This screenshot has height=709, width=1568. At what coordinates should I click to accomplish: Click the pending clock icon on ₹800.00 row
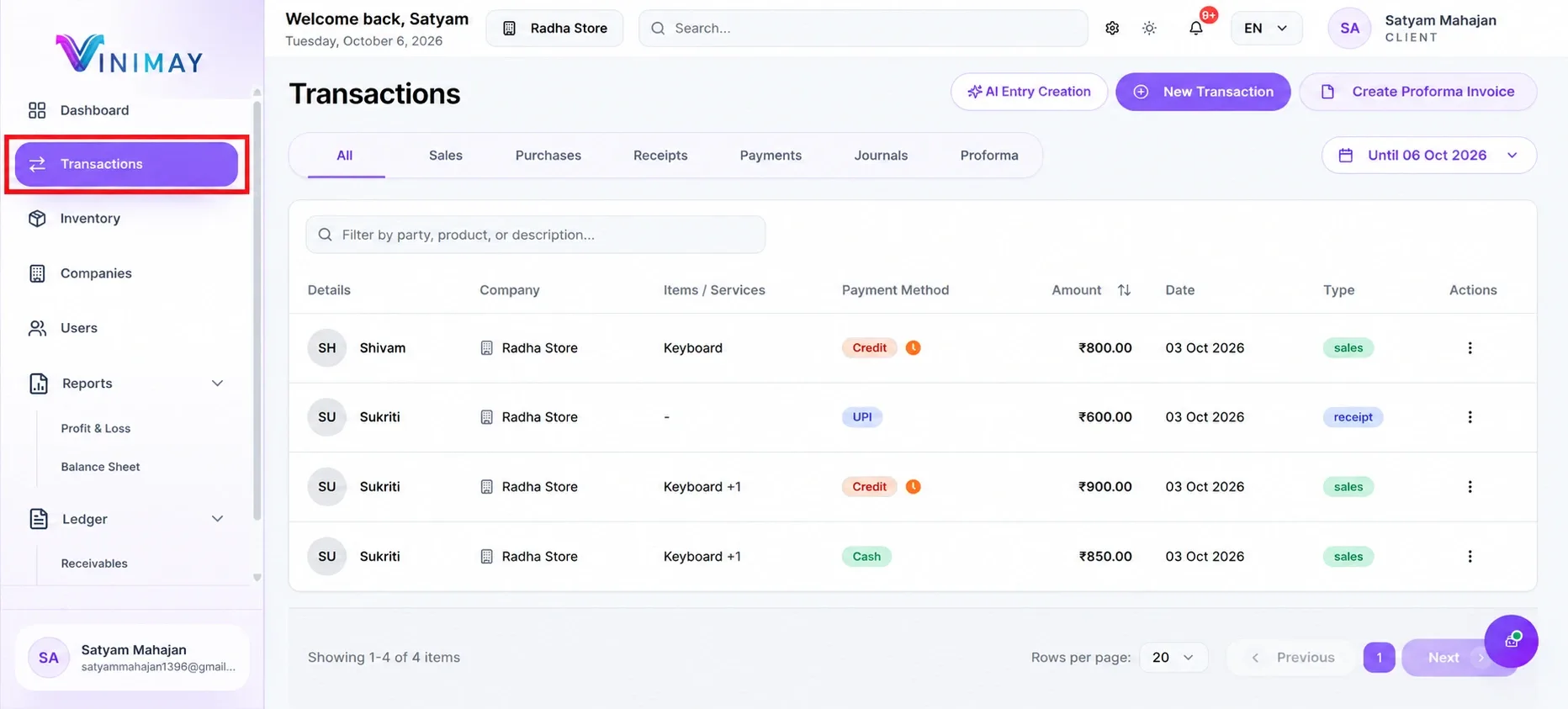913,347
